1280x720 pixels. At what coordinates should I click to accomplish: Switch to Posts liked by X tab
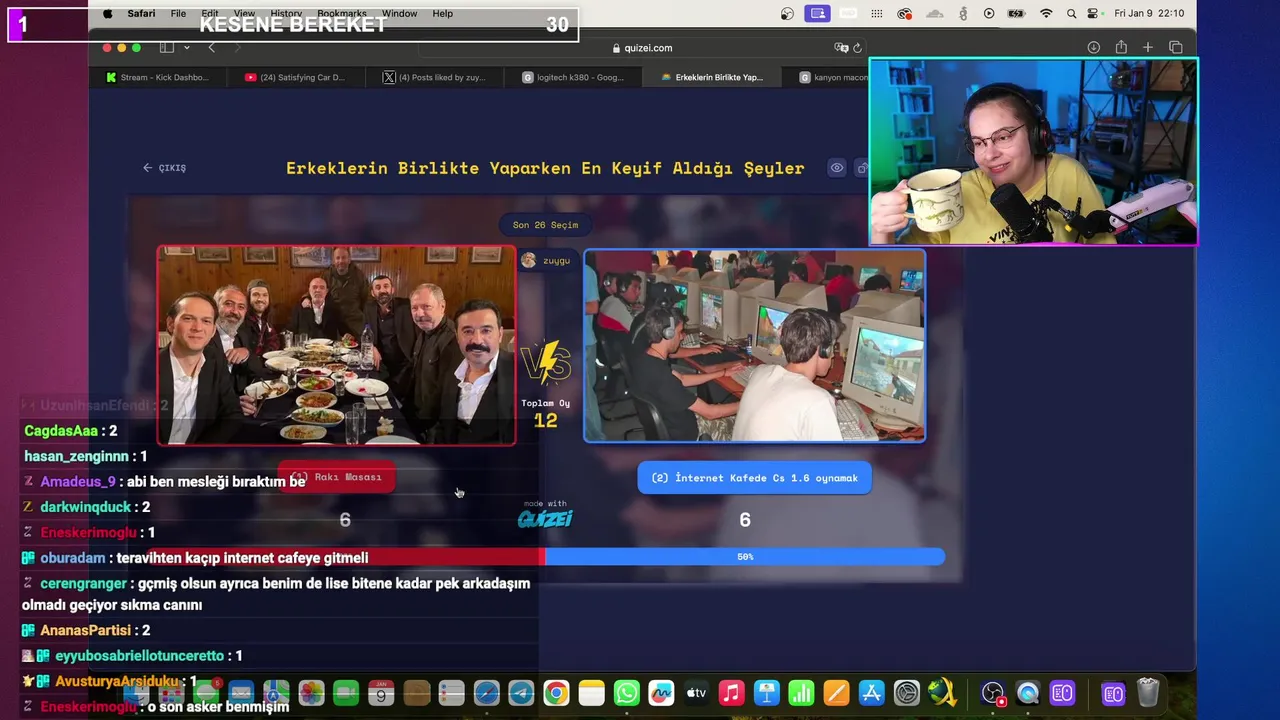pos(434,77)
